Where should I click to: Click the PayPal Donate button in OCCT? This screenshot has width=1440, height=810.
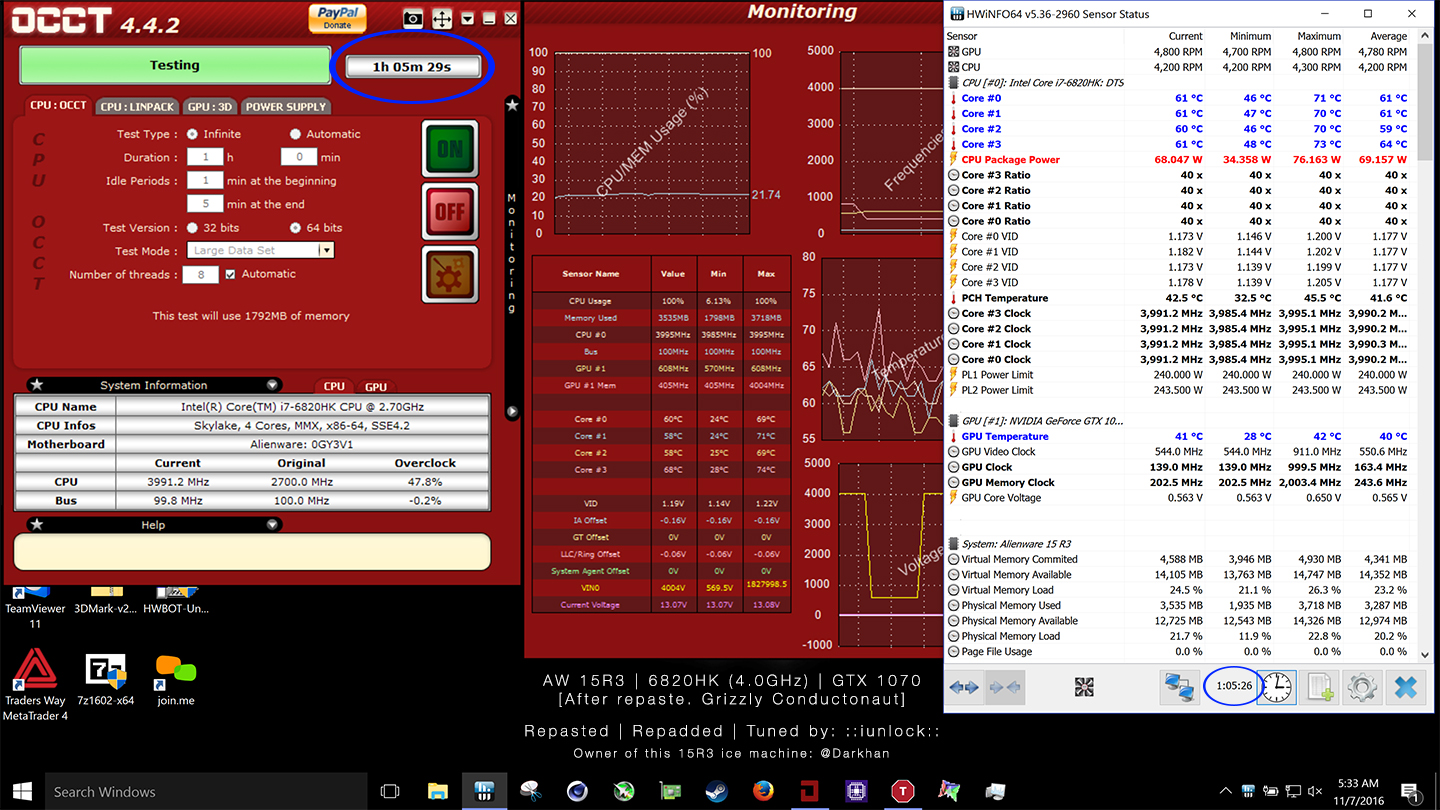click(337, 18)
